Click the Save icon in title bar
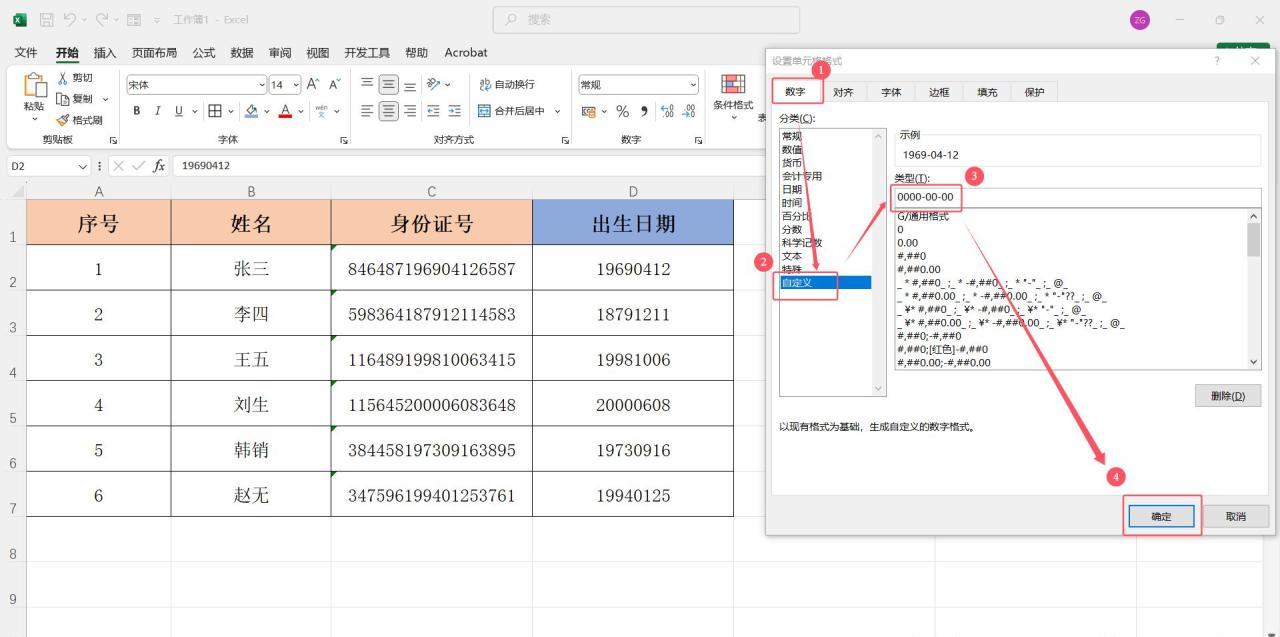Screen dimensions: 1280x637 point(46,19)
